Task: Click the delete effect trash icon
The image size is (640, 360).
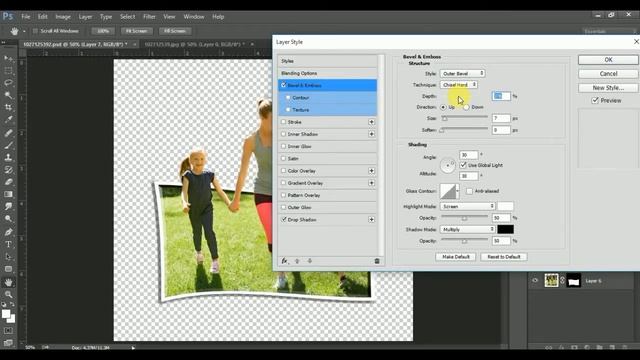Action: coord(377,261)
